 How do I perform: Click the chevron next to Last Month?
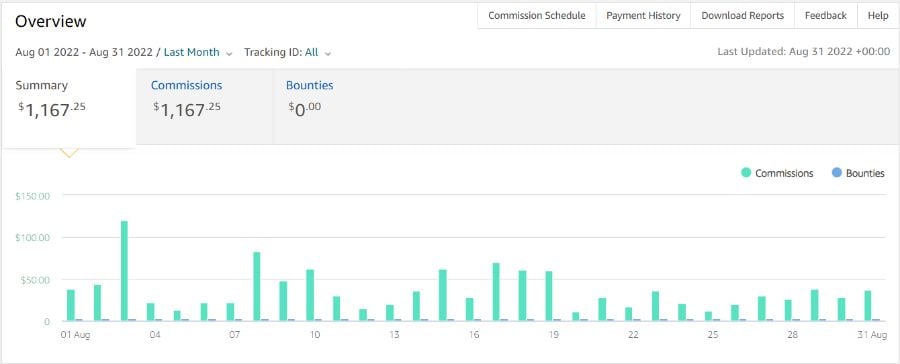(229, 53)
